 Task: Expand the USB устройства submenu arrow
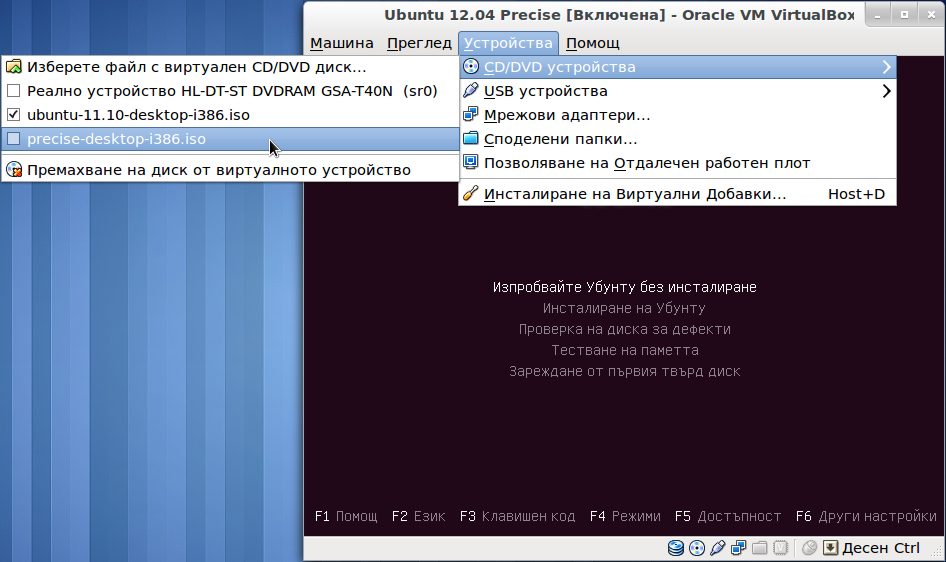coord(886,91)
